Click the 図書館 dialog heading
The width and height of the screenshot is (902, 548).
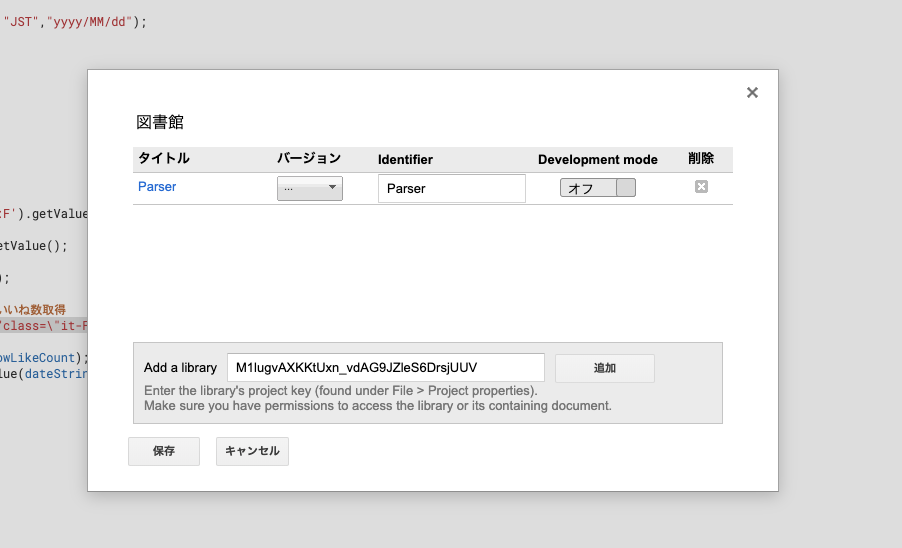(x=160, y=122)
